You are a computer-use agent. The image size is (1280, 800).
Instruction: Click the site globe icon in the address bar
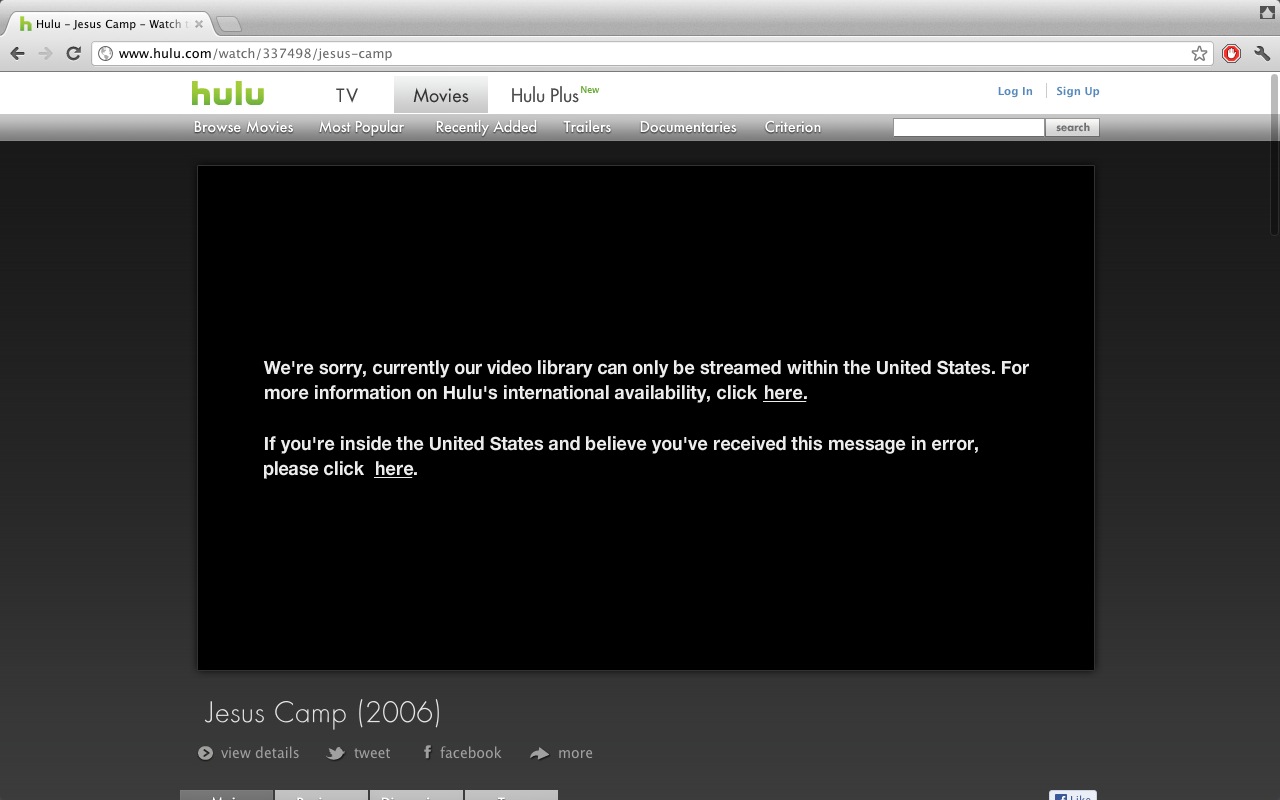(x=105, y=54)
